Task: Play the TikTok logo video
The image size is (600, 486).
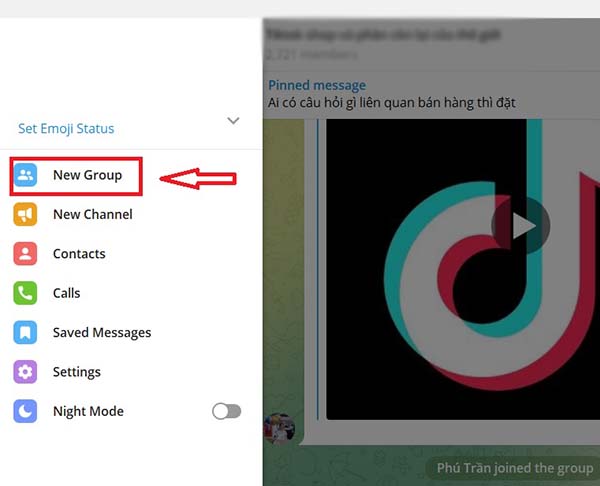Action: pyautogui.click(x=521, y=226)
